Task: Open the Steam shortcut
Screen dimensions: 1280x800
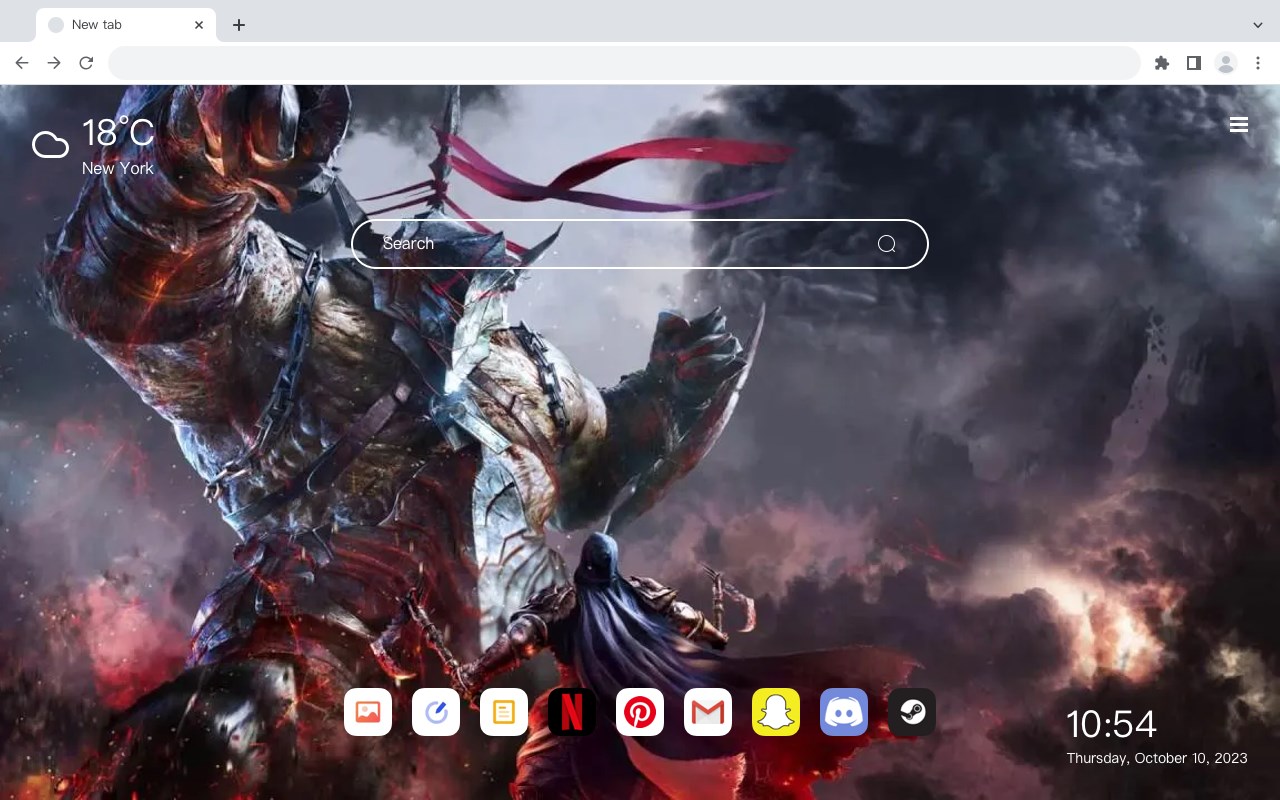Action: [x=912, y=712]
